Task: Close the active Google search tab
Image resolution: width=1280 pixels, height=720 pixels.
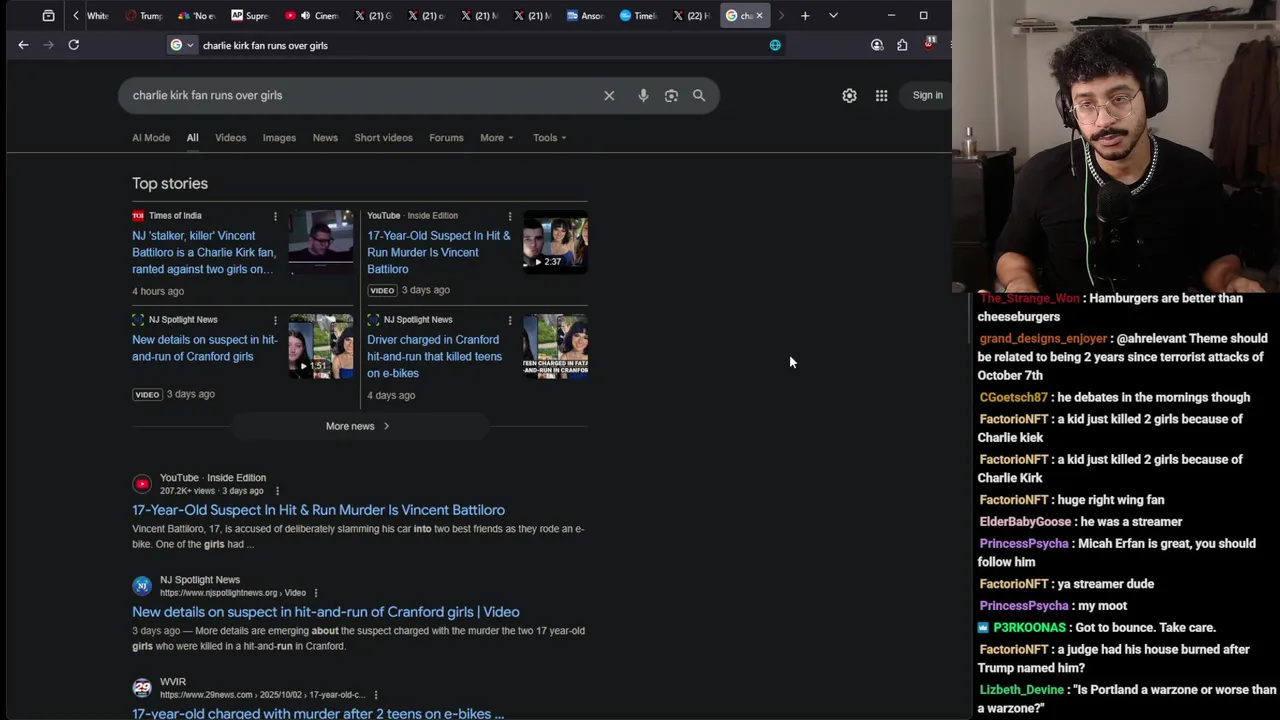Action: [x=759, y=16]
